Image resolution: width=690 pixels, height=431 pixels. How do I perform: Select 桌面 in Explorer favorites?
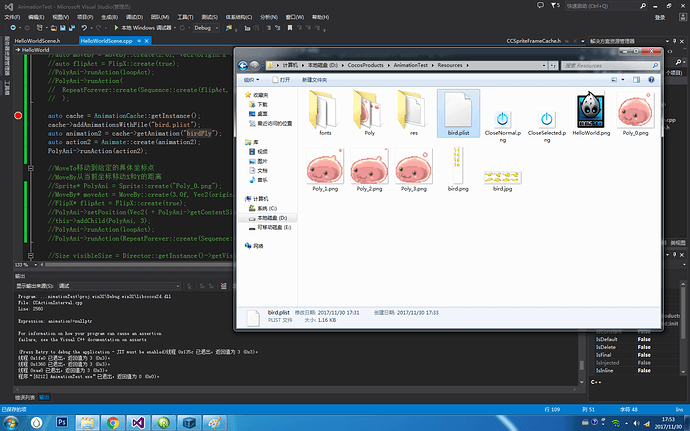pos(258,114)
